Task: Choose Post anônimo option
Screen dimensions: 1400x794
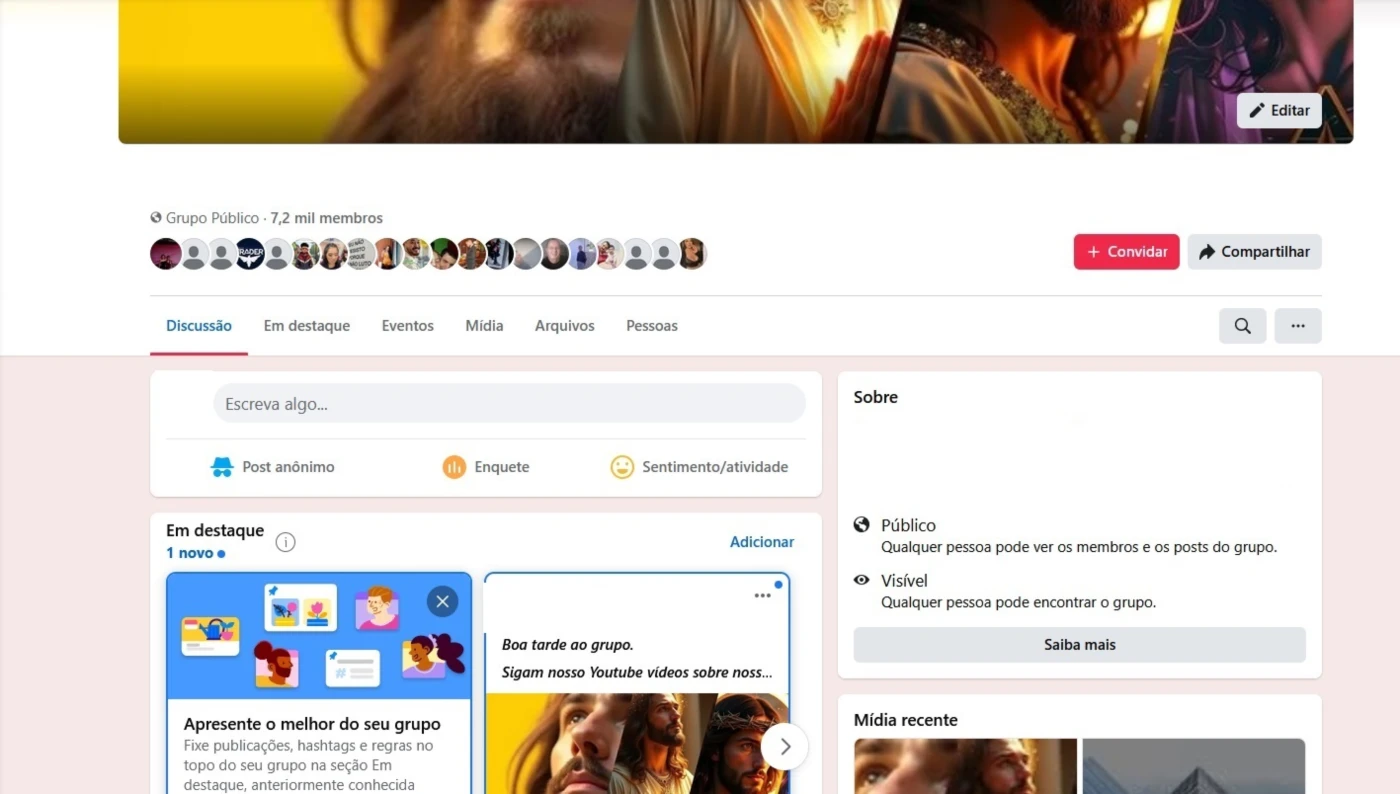Action: click(272, 467)
